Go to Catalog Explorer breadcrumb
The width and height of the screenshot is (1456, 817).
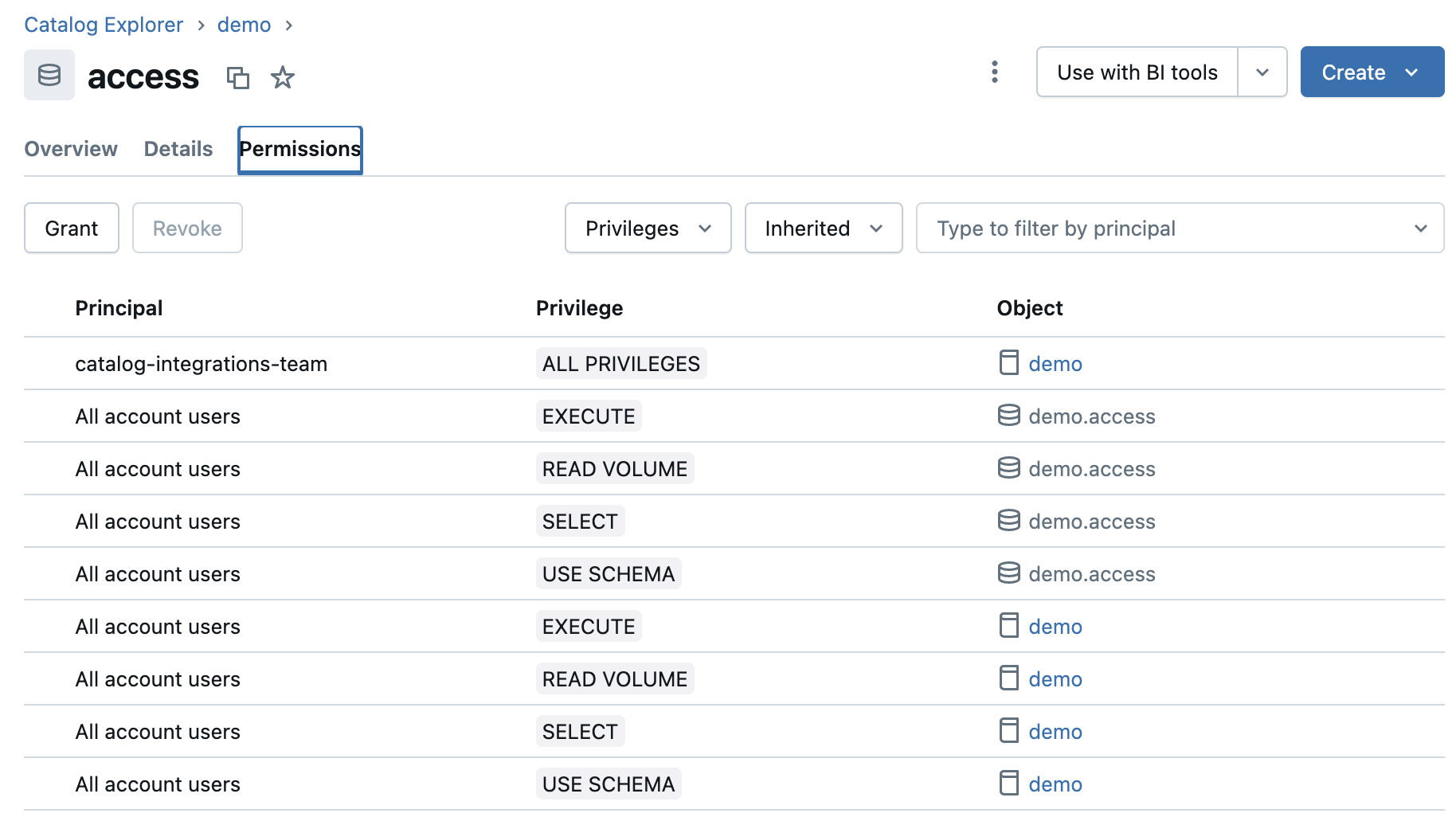(104, 25)
